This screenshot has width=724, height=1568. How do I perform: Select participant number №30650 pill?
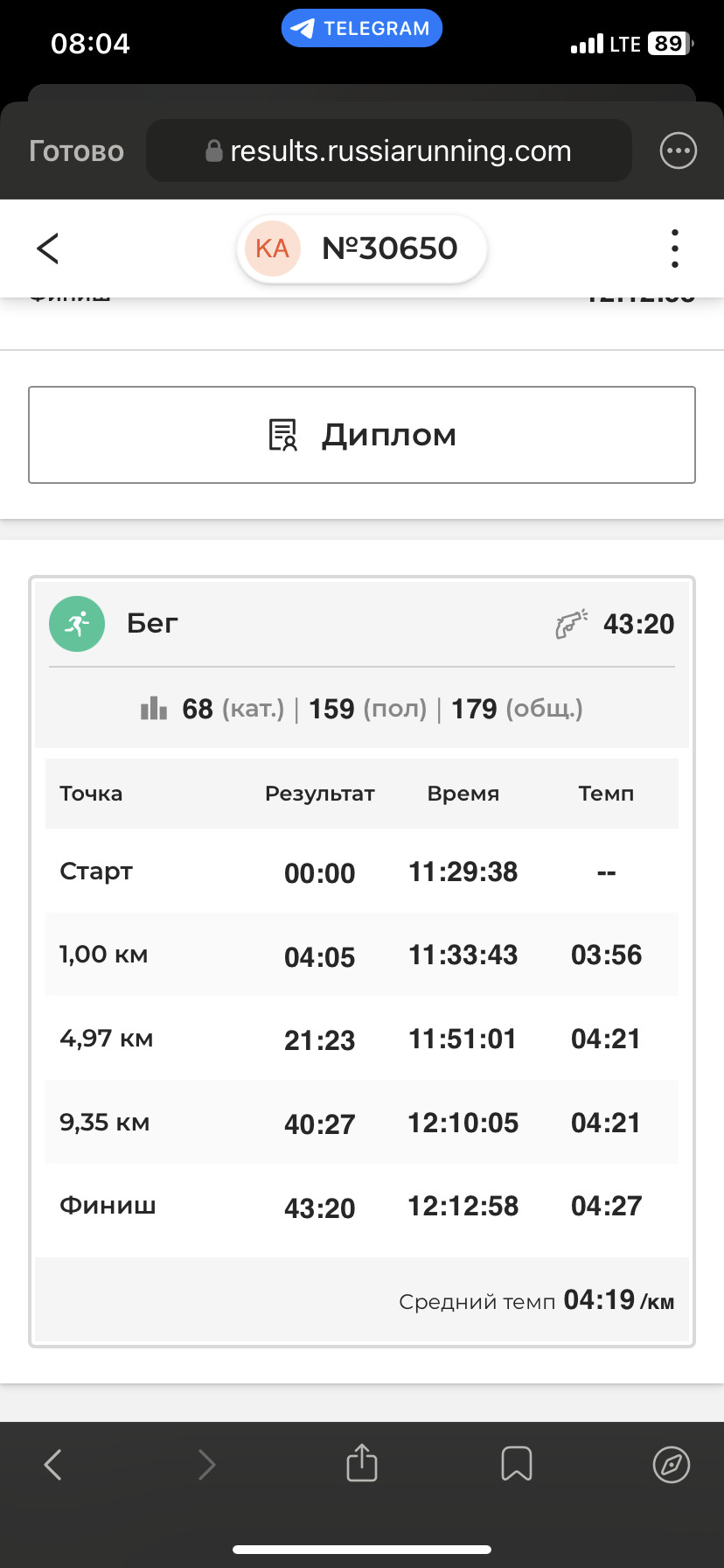click(x=362, y=248)
